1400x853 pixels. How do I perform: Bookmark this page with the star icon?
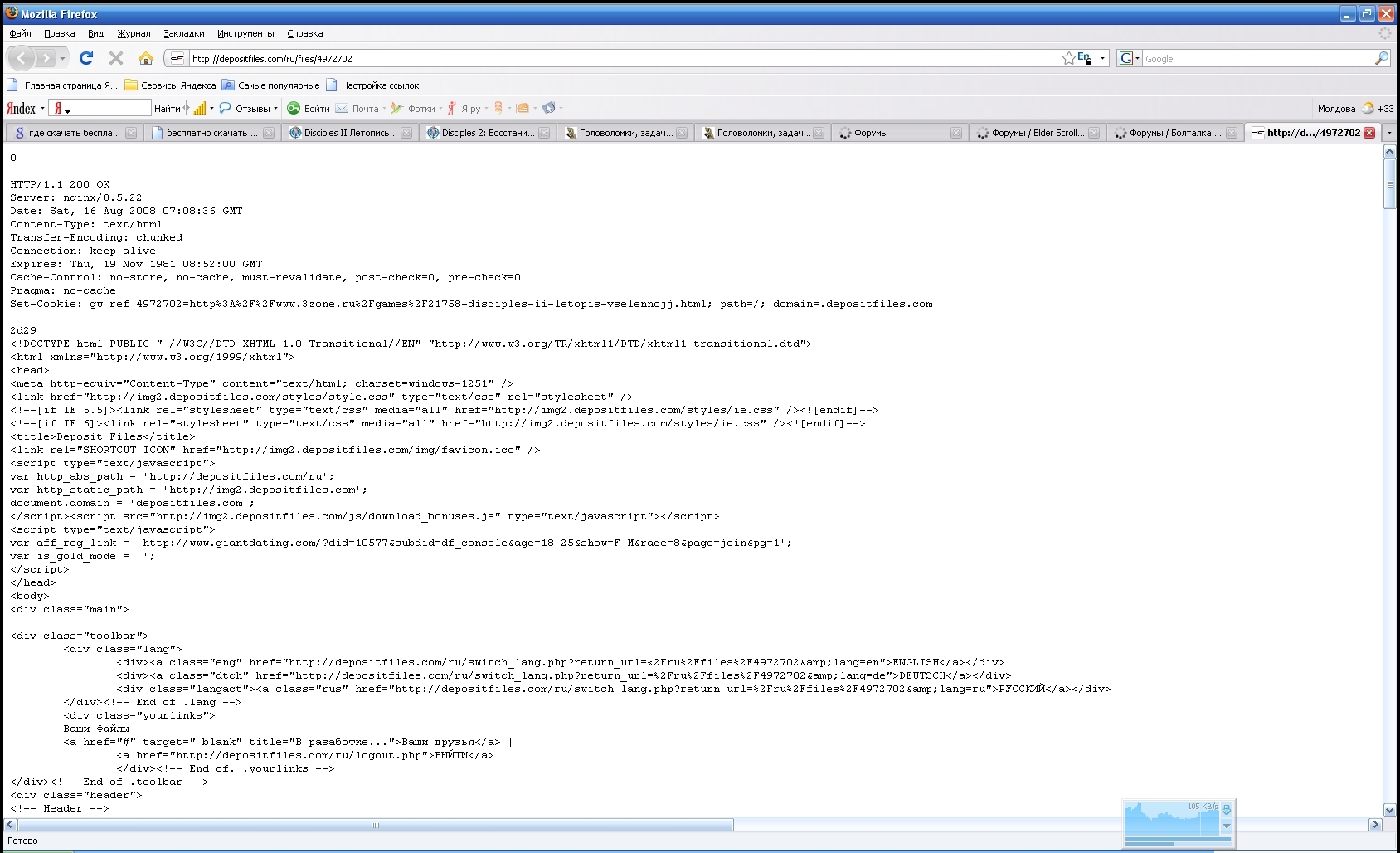(x=1069, y=58)
